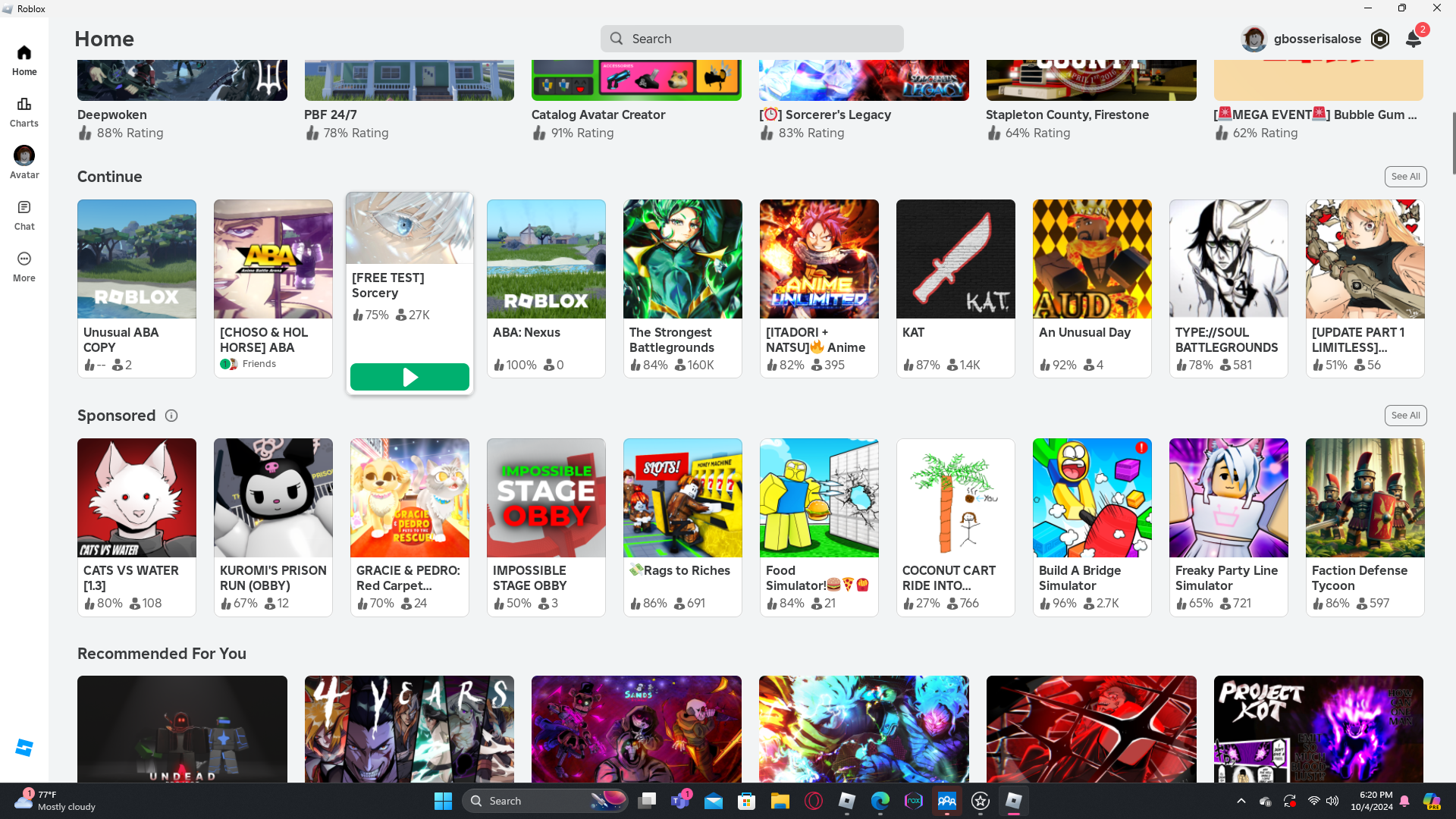This screenshot has width=1456, height=819.
Task: Open Microsoft Store from the taskbar
Action: pos(747,801)
